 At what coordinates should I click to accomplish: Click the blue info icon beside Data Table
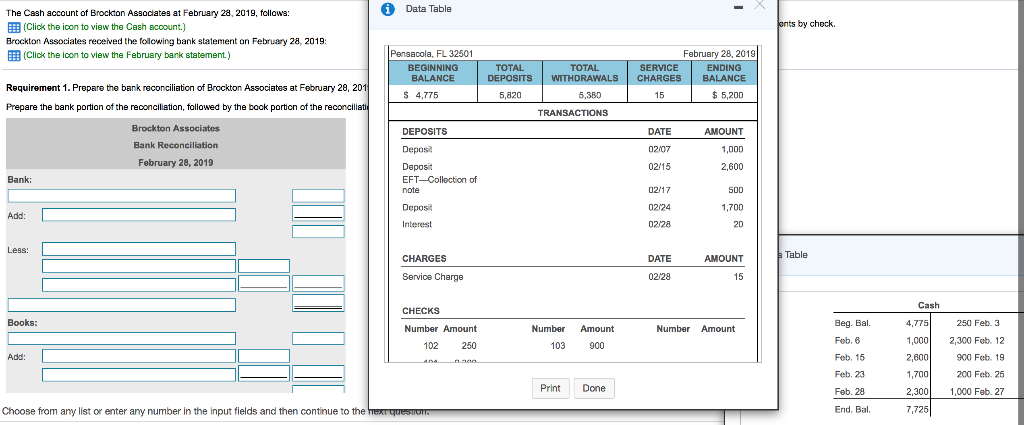click(x=389, y=9)
